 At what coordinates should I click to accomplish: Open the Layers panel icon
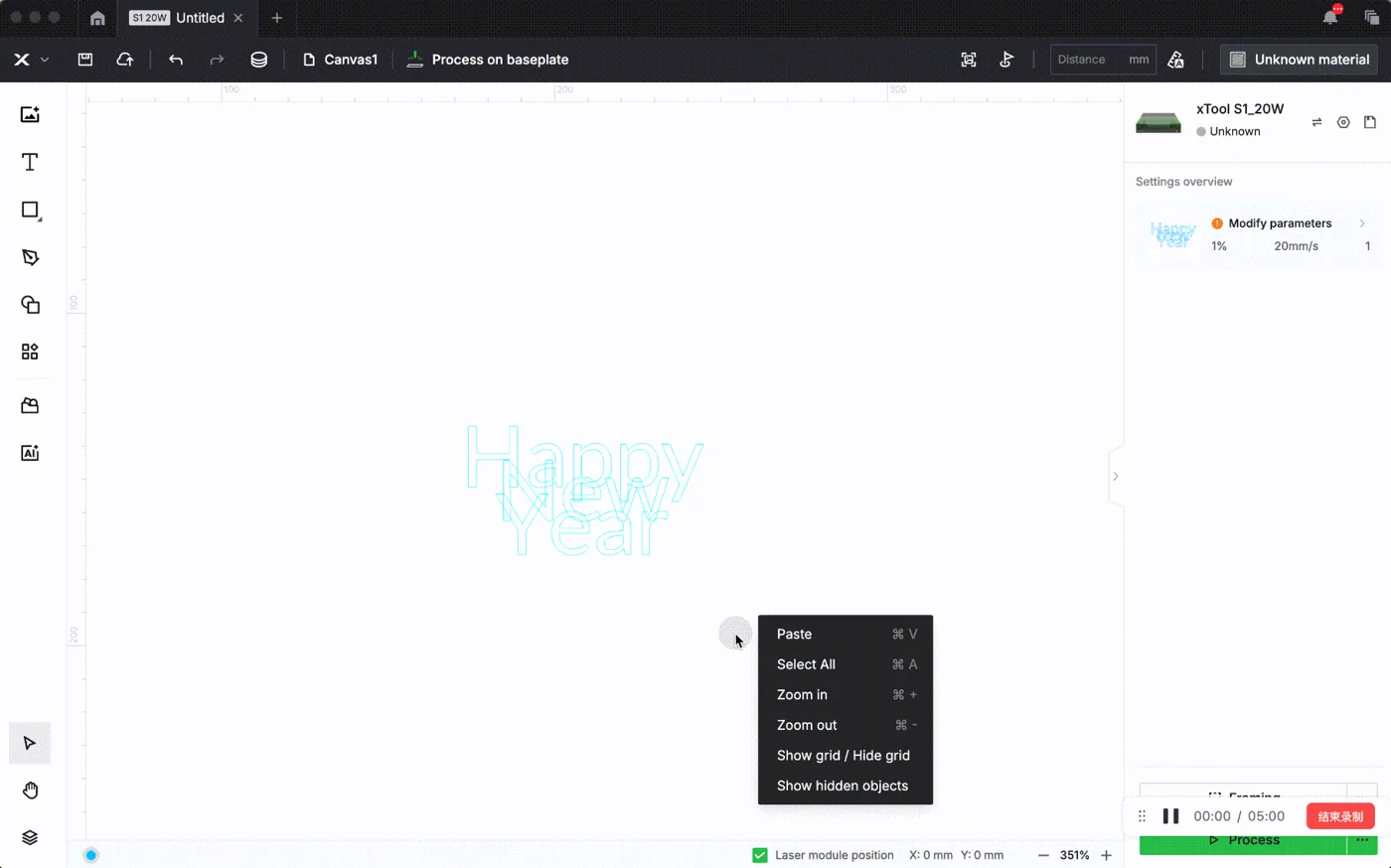[x=30, y=837]
